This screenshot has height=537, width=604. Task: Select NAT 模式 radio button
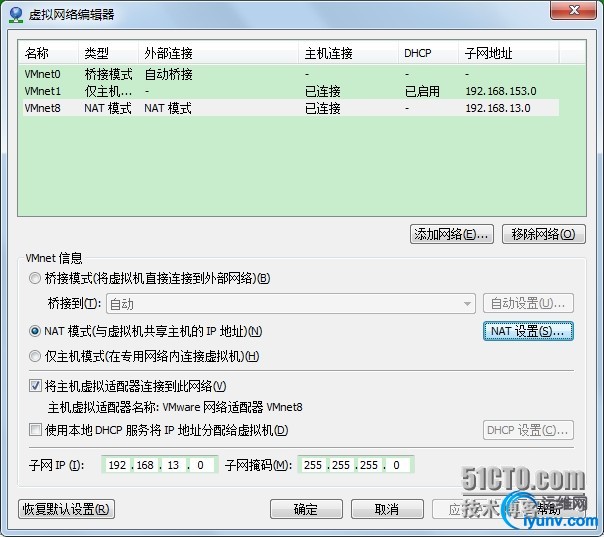click(35, 331)
